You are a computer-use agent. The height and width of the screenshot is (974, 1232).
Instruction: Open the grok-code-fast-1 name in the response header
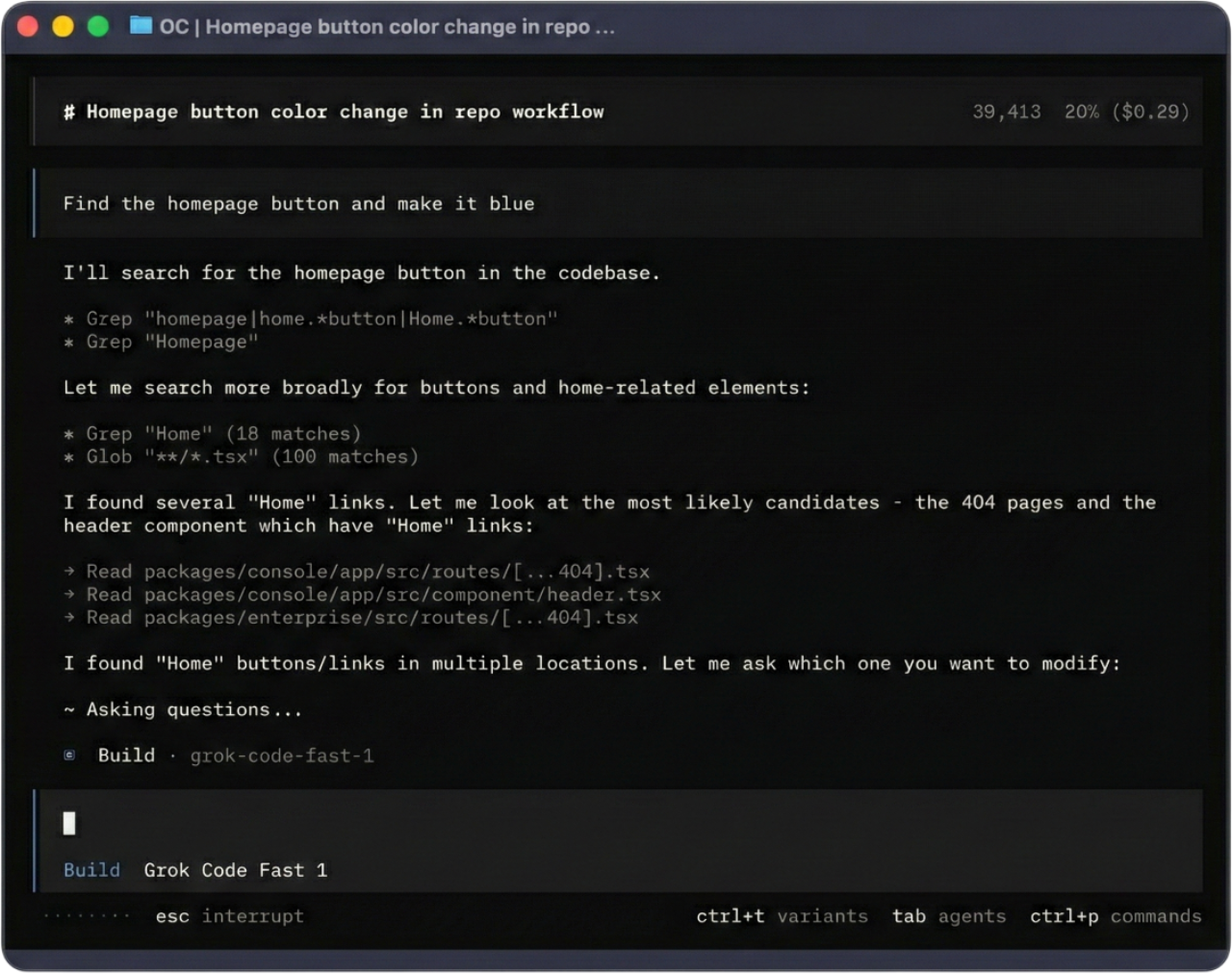[x=282, y=756]
